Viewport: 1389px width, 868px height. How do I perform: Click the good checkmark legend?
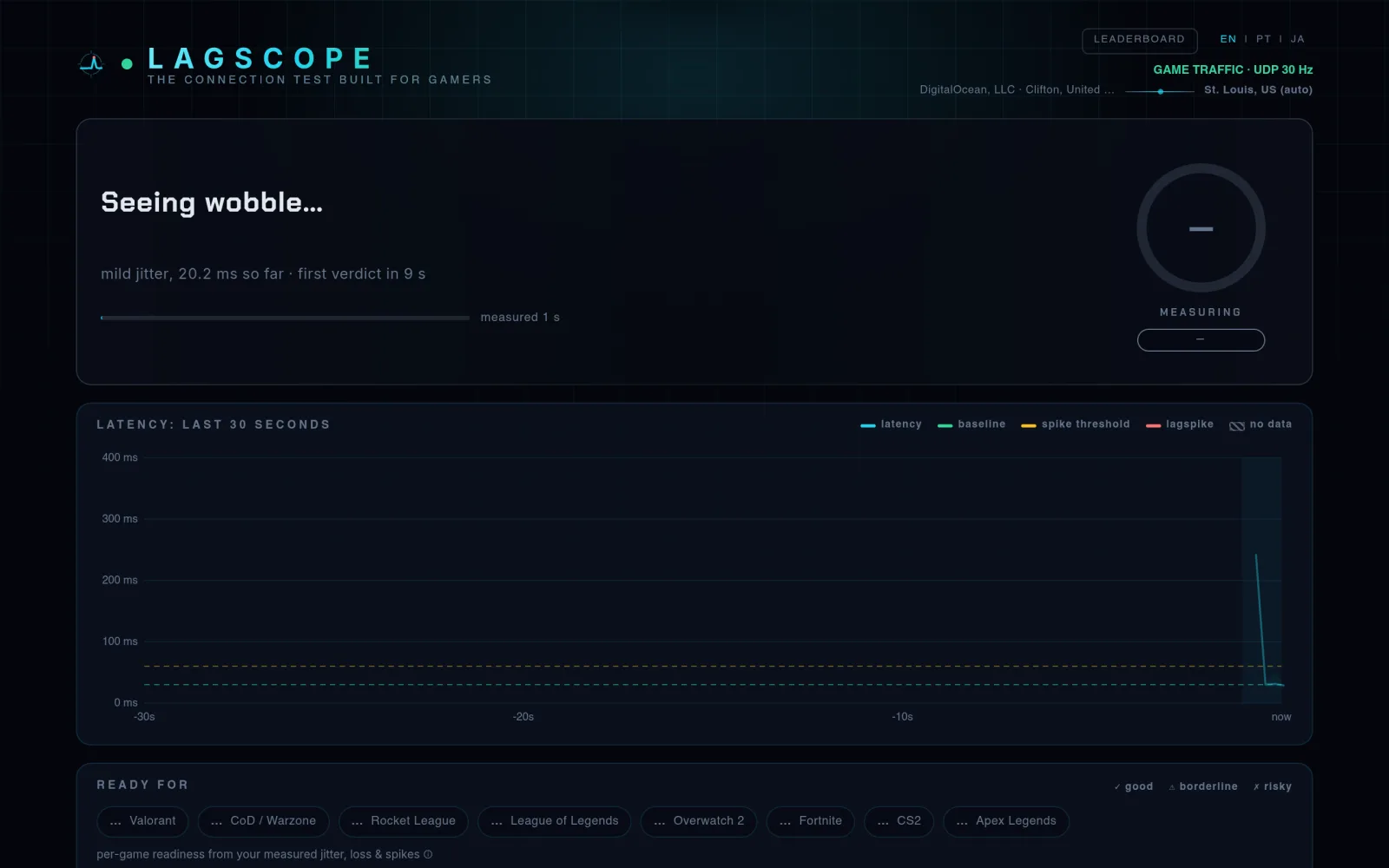1134,786
